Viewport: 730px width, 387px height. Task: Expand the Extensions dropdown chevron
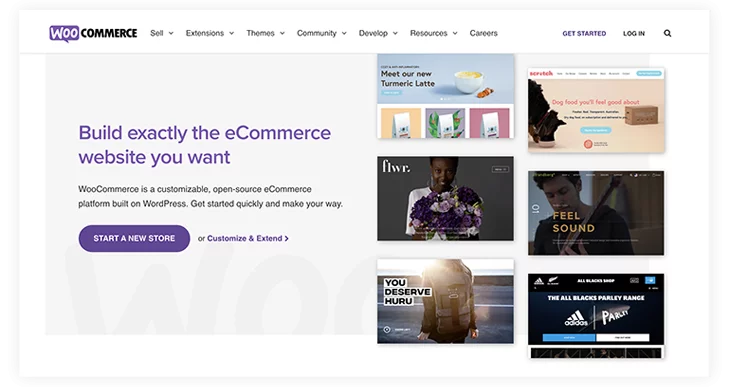tap(231, 34)
